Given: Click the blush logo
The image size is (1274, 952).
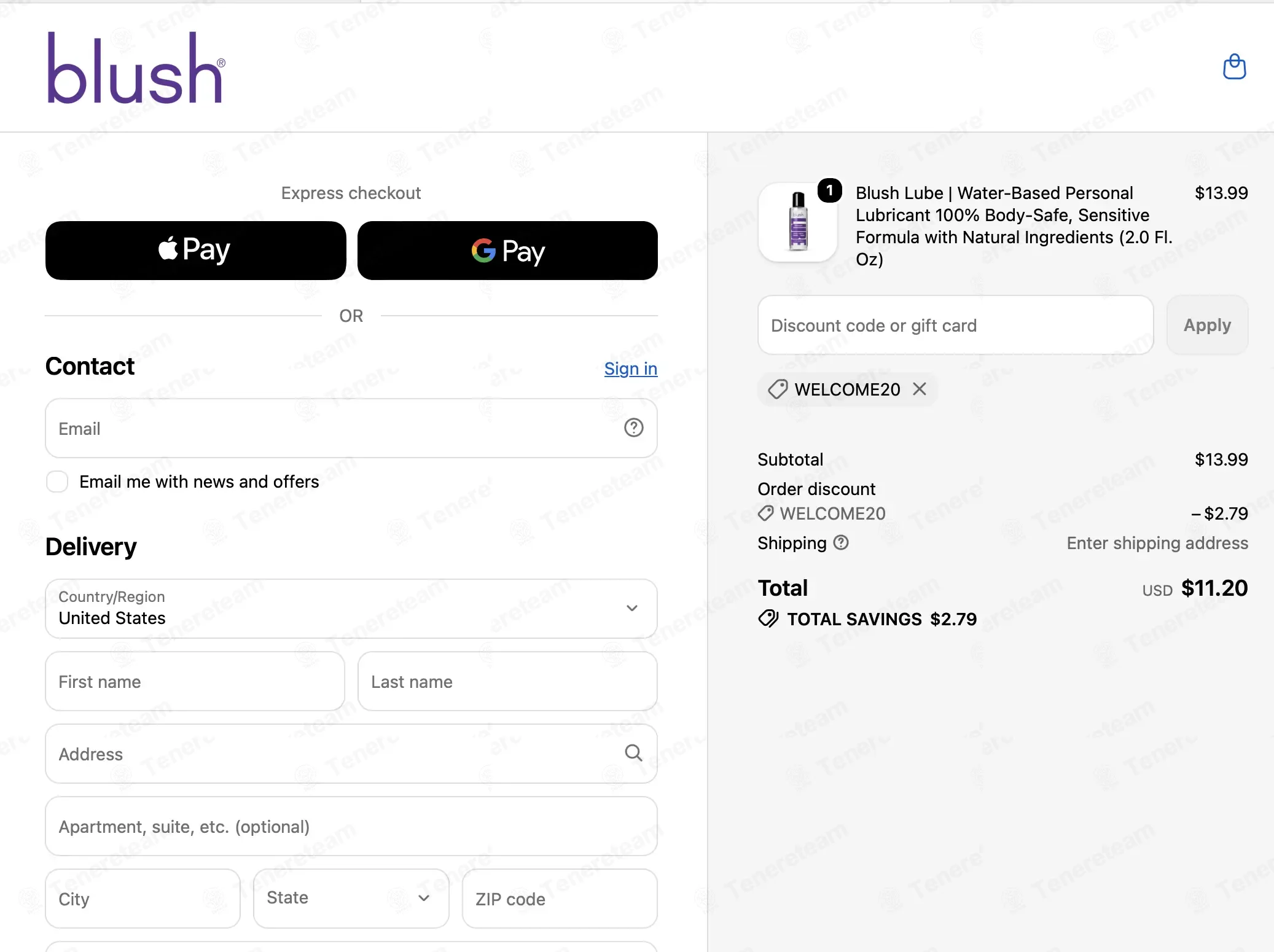Looking at the screenshot, I should pos(136,68).
